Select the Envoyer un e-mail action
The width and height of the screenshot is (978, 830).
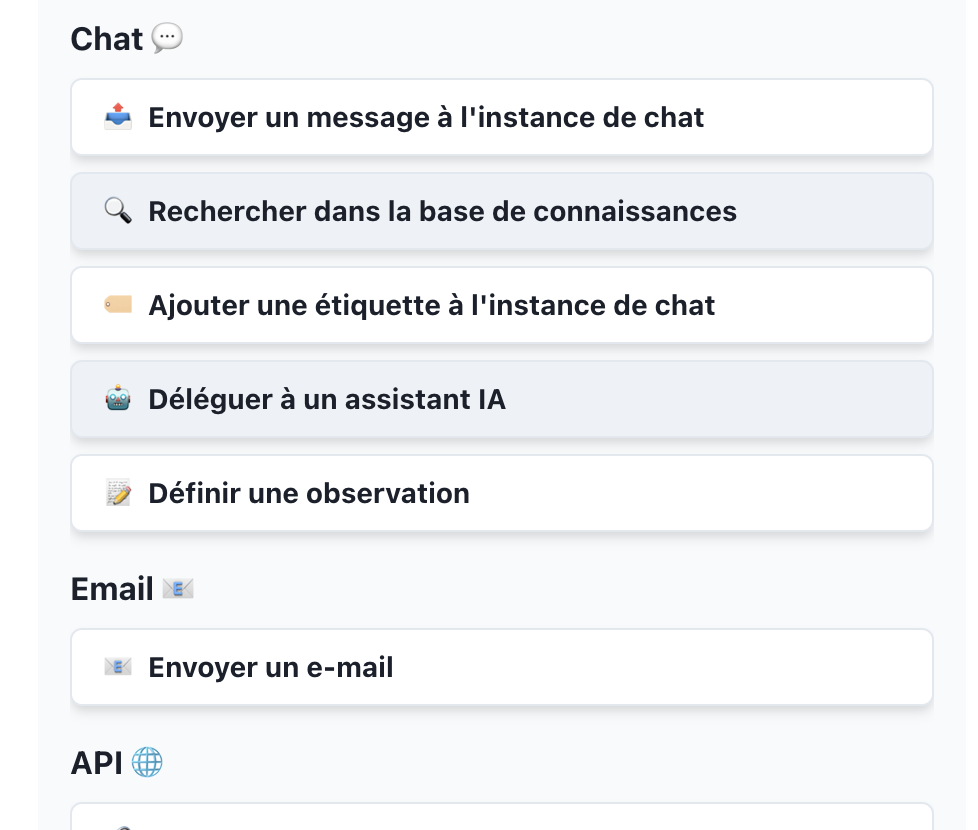coord(271,667)
